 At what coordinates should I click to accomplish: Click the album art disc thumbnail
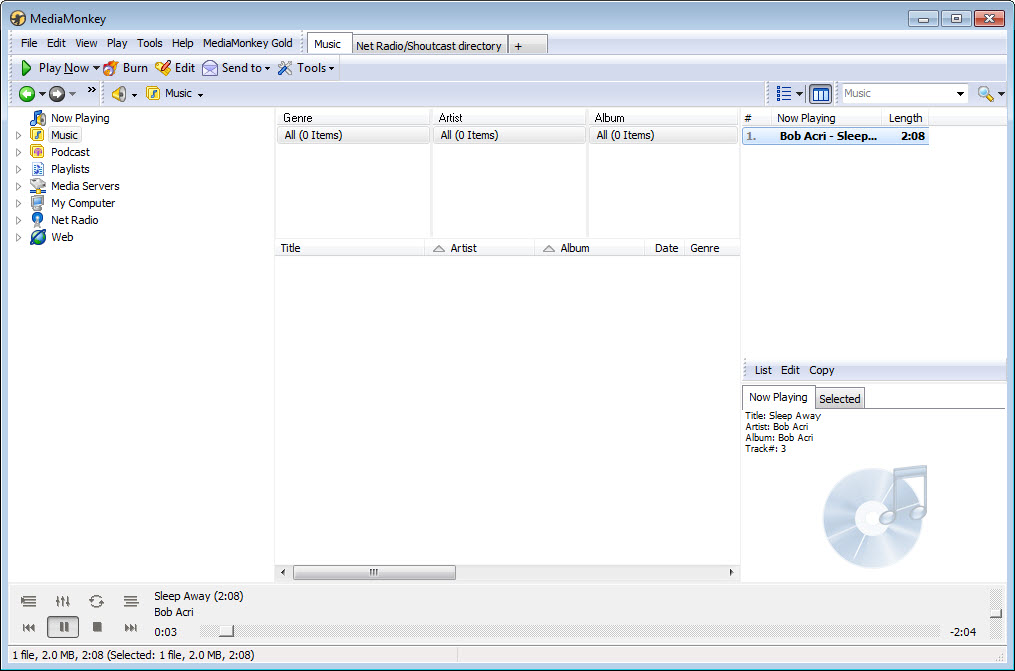[x=875, y=516]
